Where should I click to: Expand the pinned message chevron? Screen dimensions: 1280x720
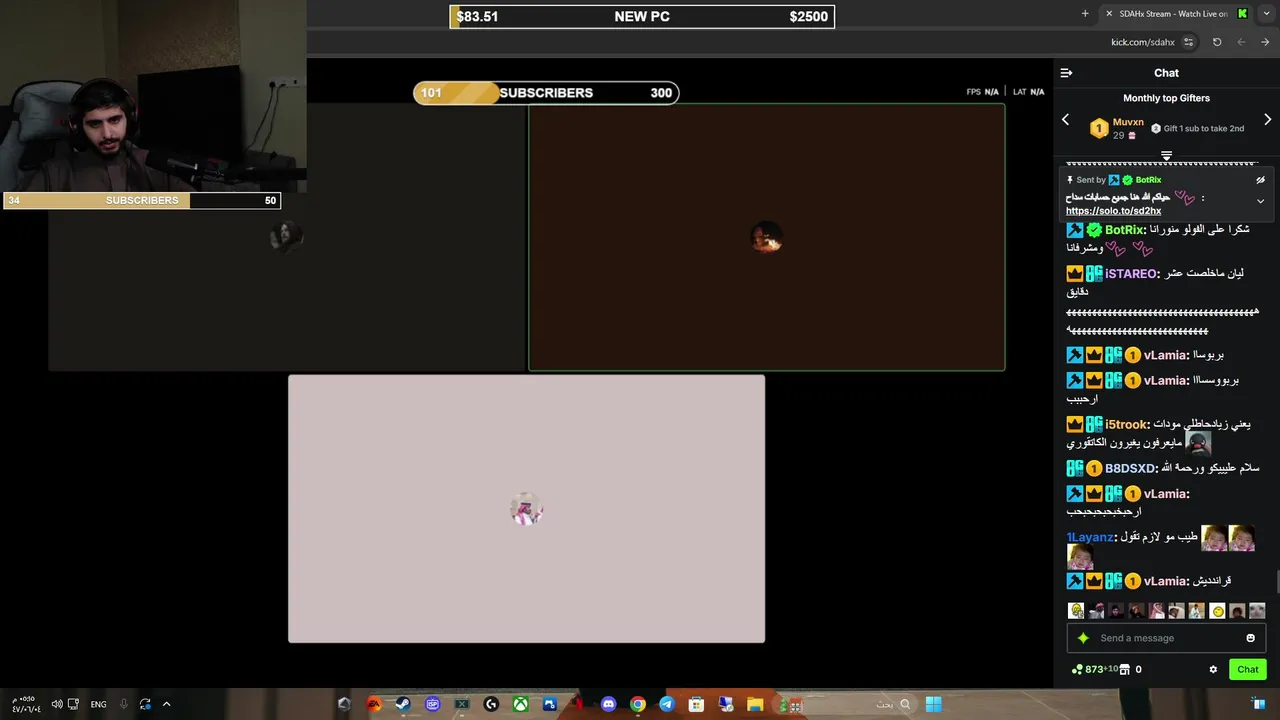pos(1260,201)
